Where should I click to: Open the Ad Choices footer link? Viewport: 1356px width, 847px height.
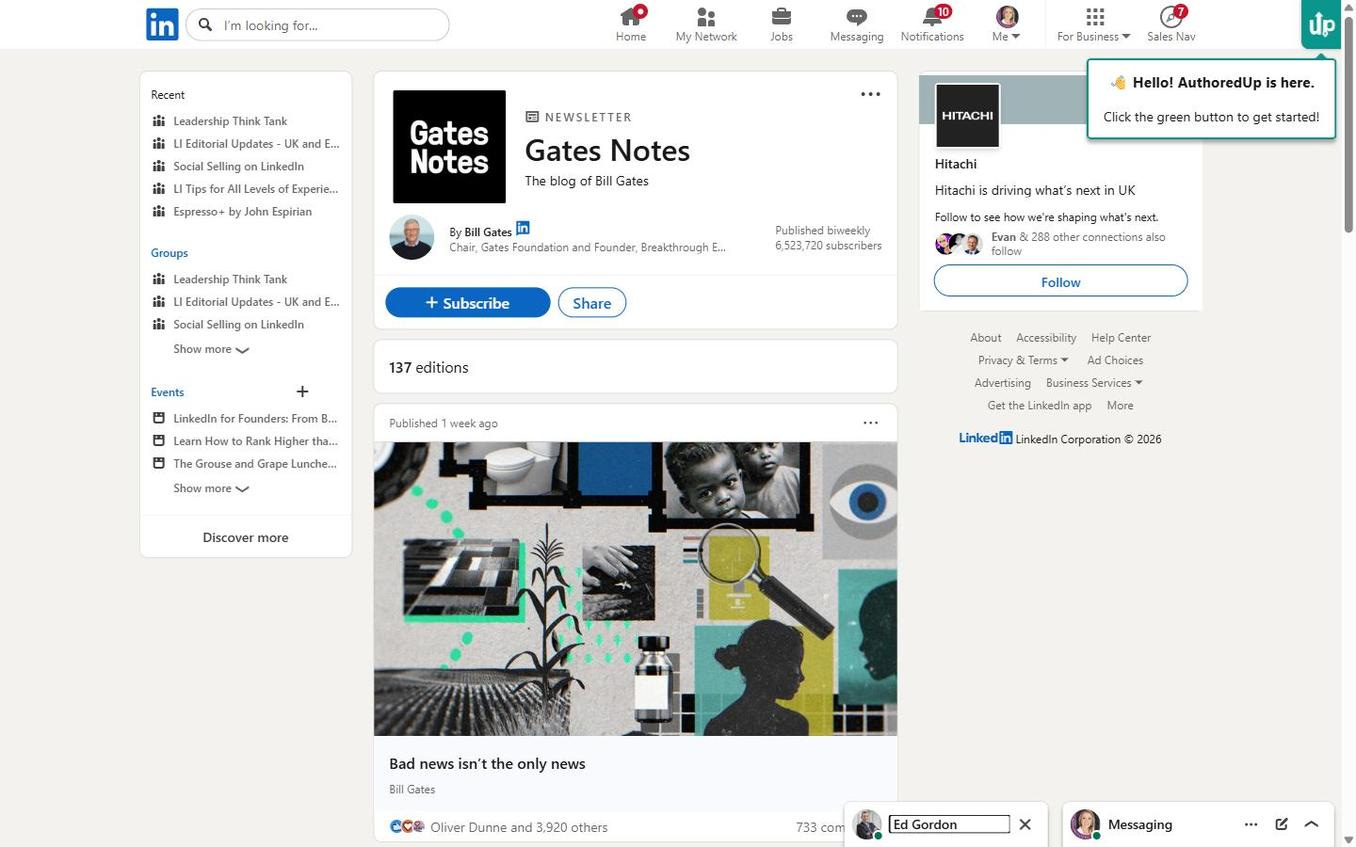1115,360
